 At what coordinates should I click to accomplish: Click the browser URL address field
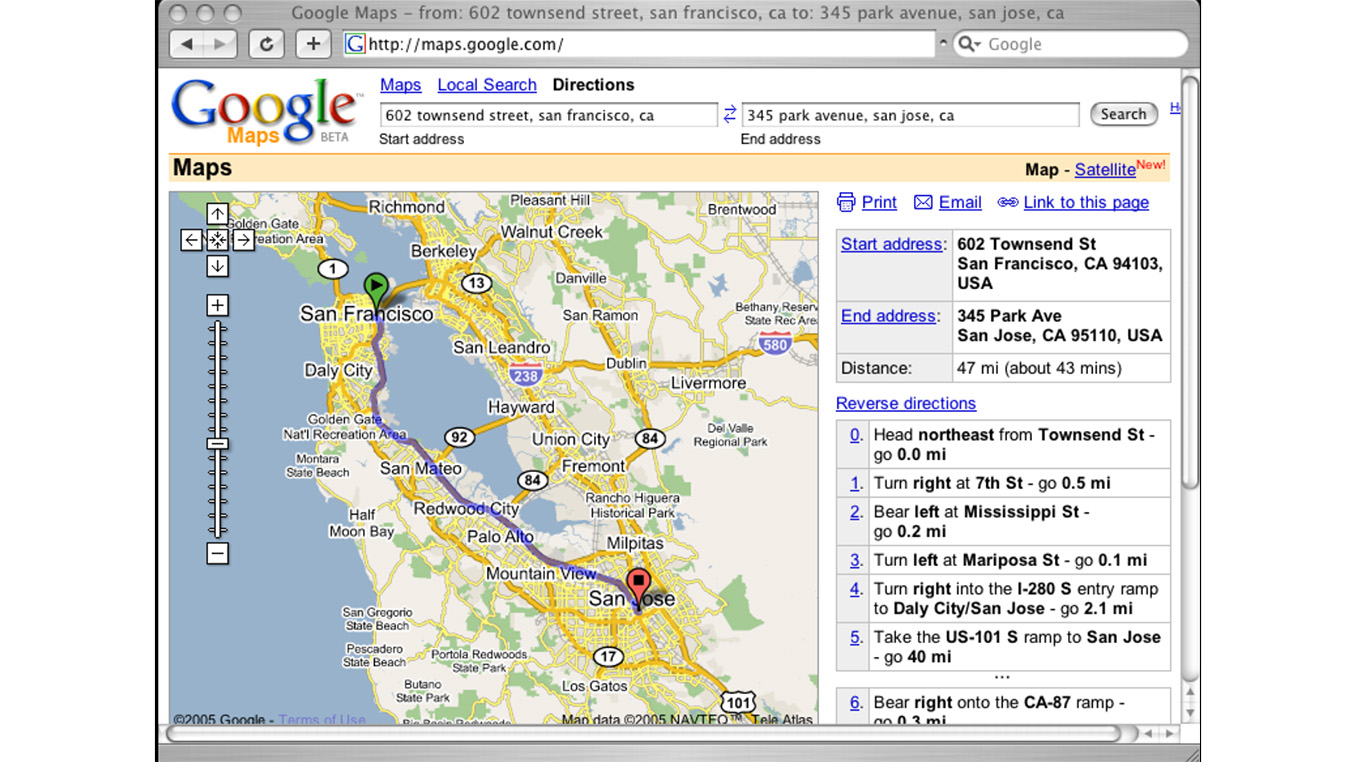(x=641, y=44)
